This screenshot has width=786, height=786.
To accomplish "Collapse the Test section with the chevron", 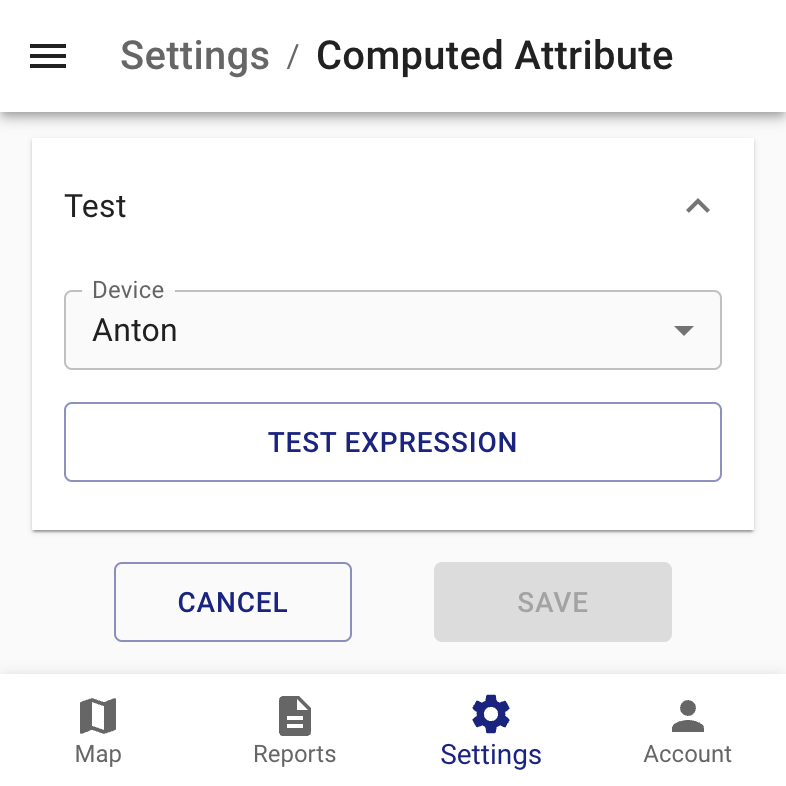I will (x=698, y=206).
